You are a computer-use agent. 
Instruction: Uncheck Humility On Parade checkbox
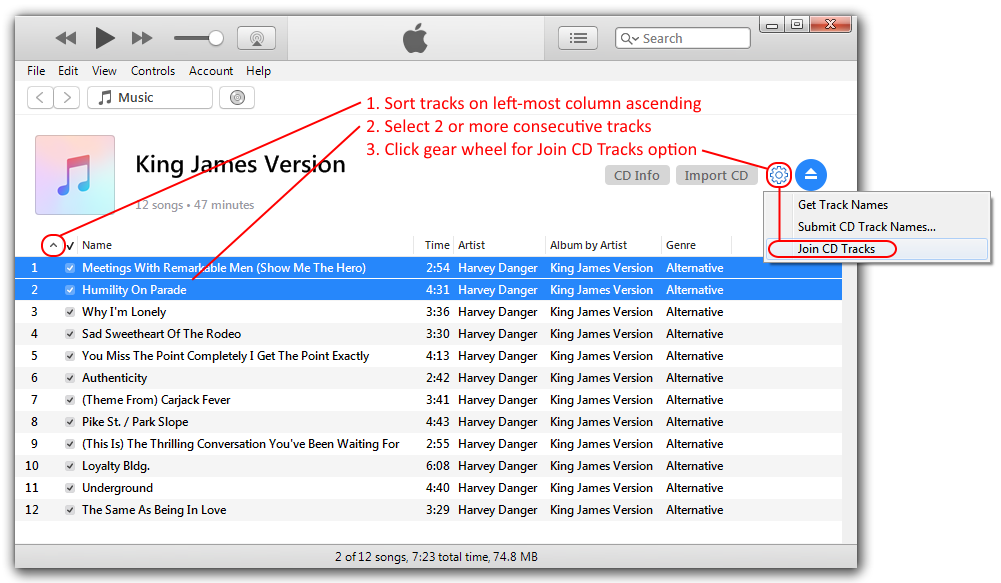coord(70,290)
